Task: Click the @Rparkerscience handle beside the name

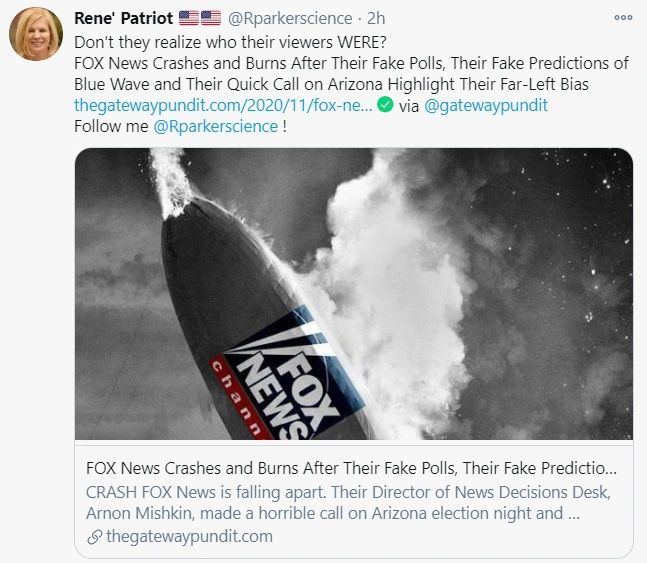Action: tap(290, 18)
